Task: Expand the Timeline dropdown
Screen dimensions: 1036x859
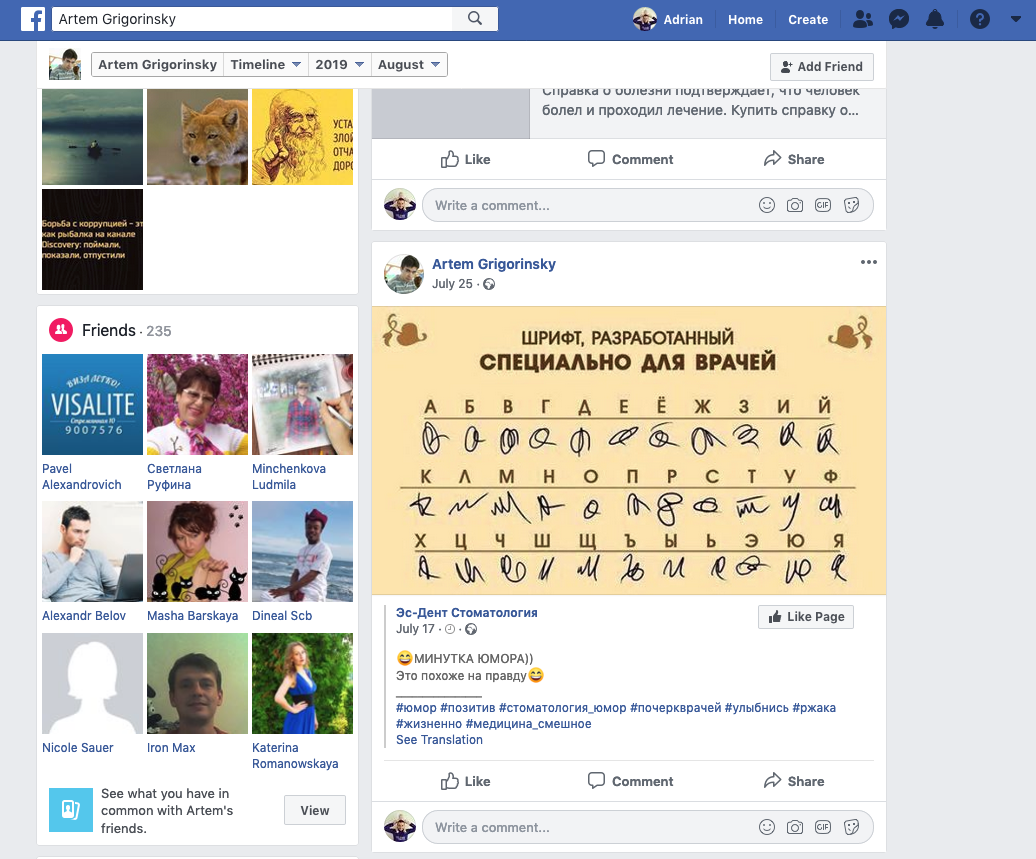Action: pyautogui.click(x=266, y=65)
